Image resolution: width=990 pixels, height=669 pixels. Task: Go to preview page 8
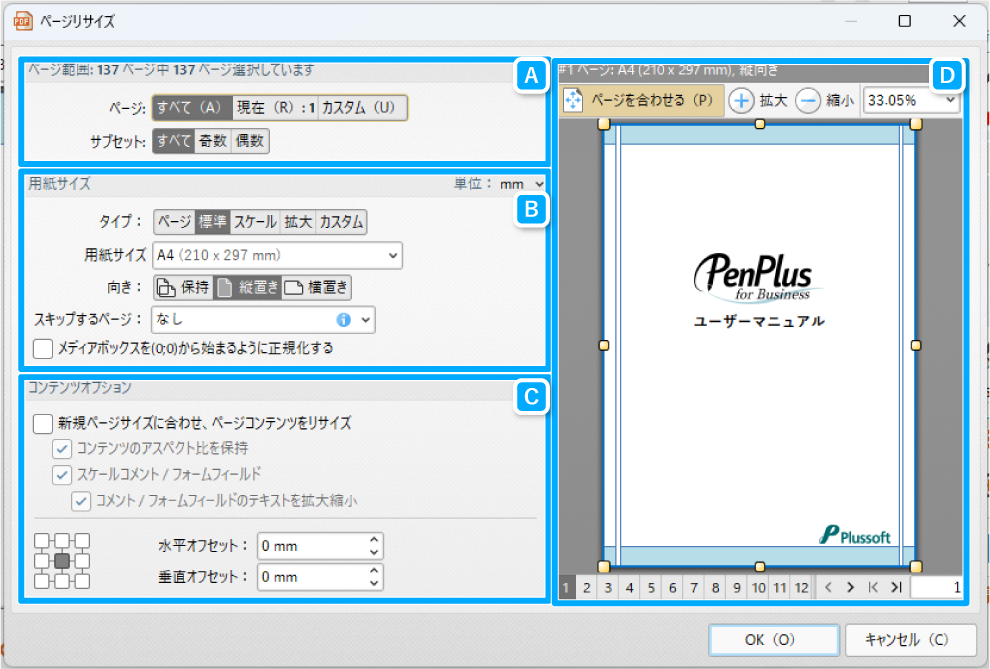tap(715, 588)
